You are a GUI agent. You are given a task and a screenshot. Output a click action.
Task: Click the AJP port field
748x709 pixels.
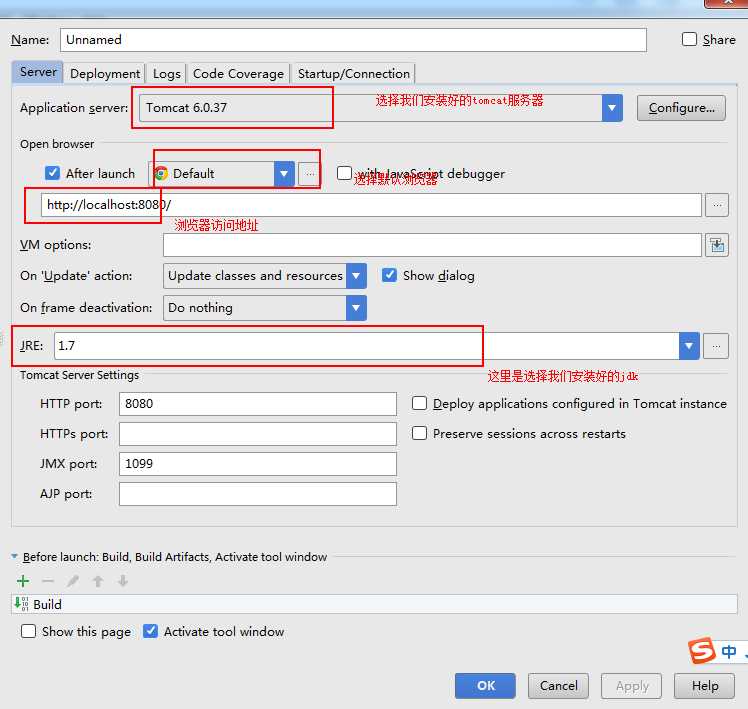(x=258, y=494)
